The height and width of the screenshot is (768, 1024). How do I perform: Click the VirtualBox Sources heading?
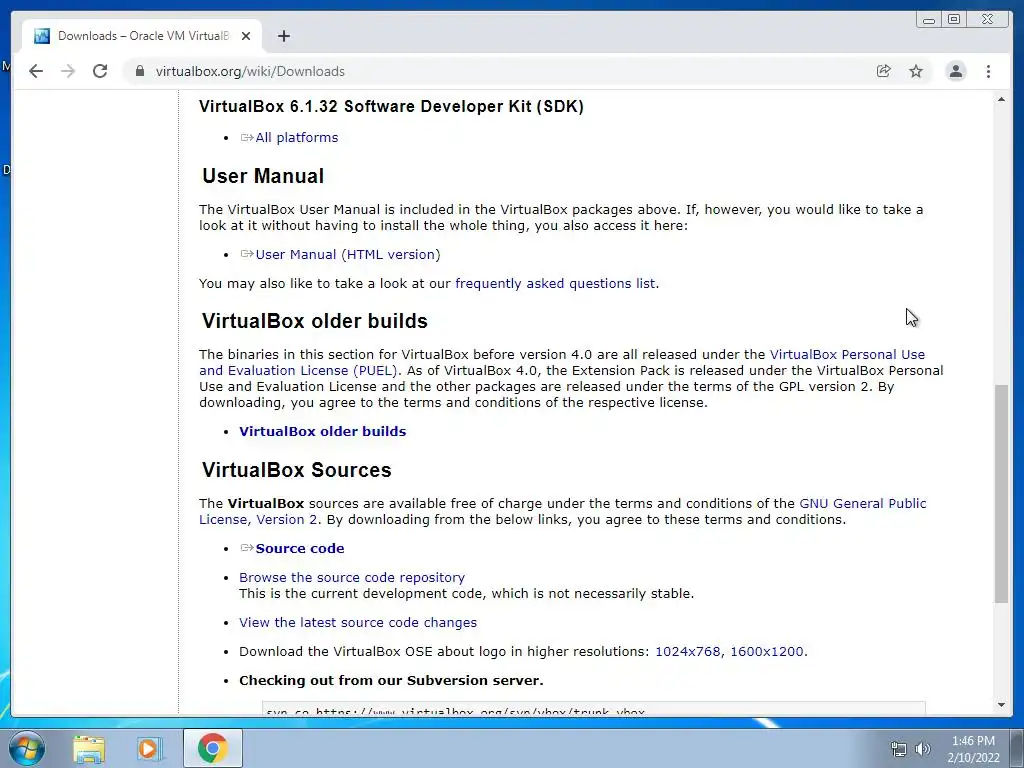[296, 470]
